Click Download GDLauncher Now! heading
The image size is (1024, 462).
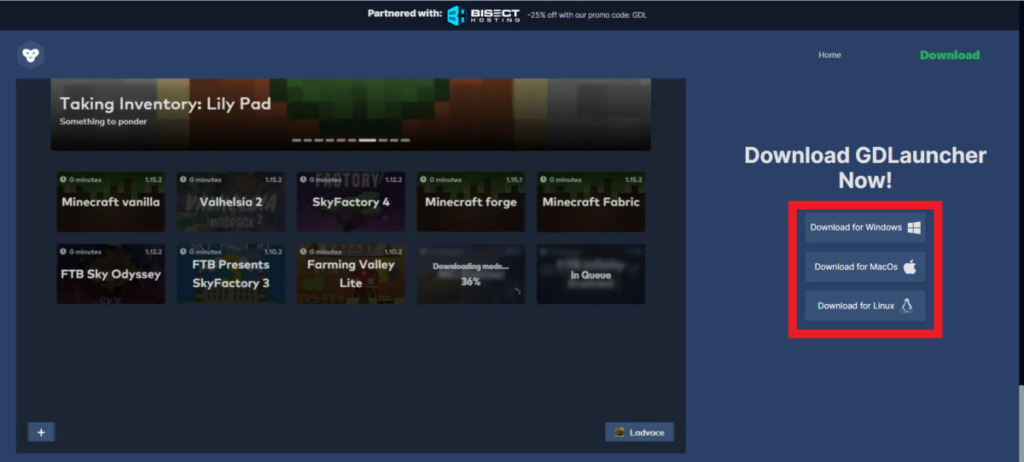[x=865, y=168]
